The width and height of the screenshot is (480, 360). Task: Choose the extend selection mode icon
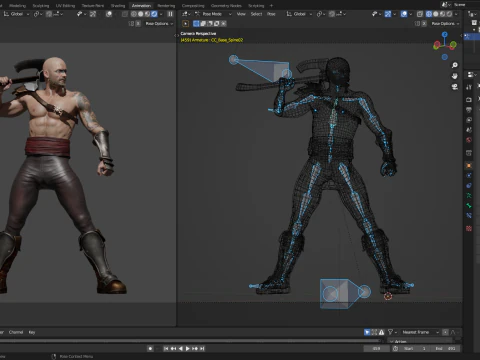tap(203, 24)
